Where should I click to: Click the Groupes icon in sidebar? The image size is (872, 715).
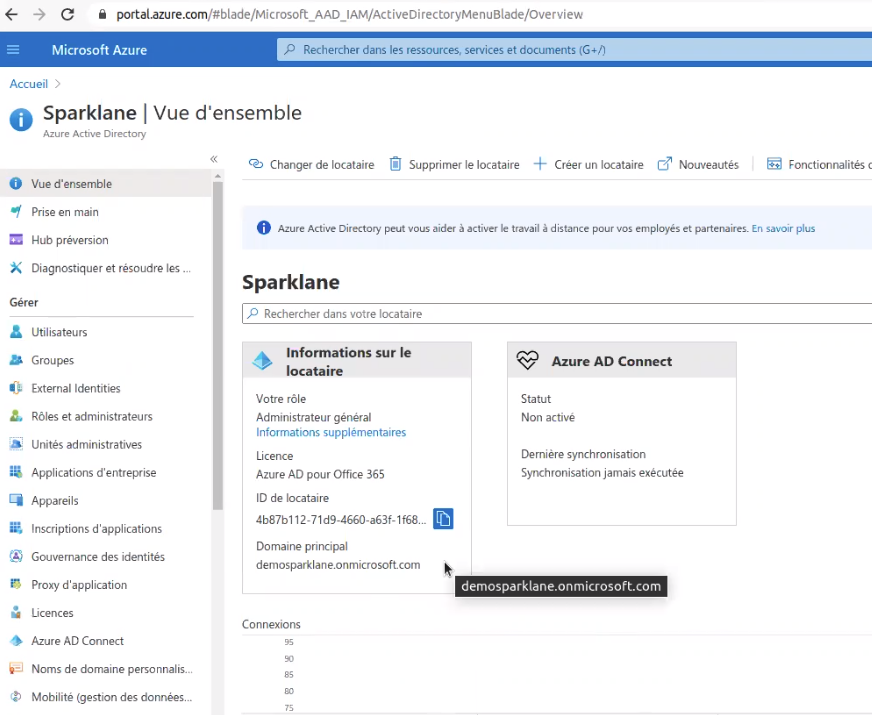pyautogui.click(x=16, y=360)
